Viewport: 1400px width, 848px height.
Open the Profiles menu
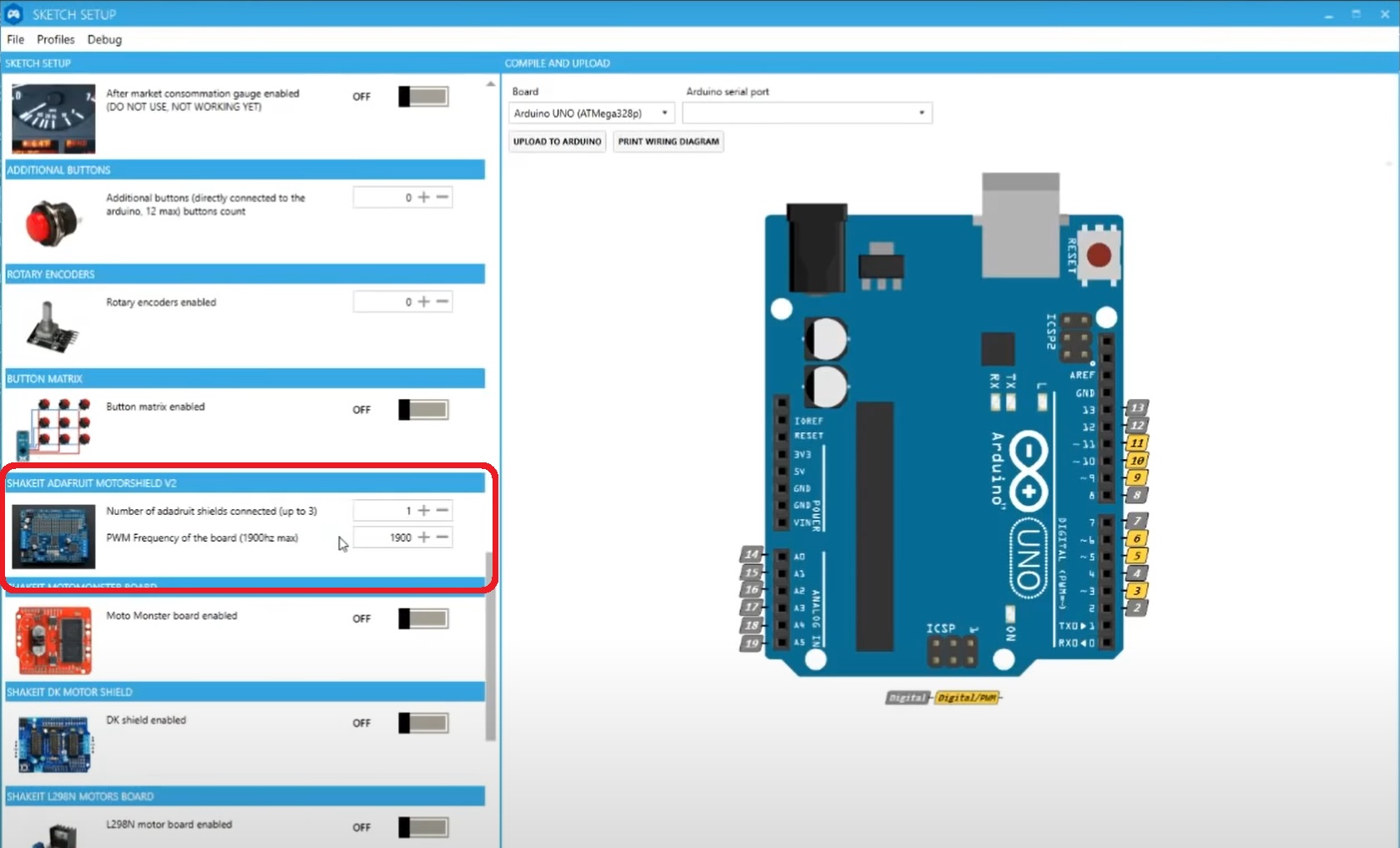coord(55,39)
